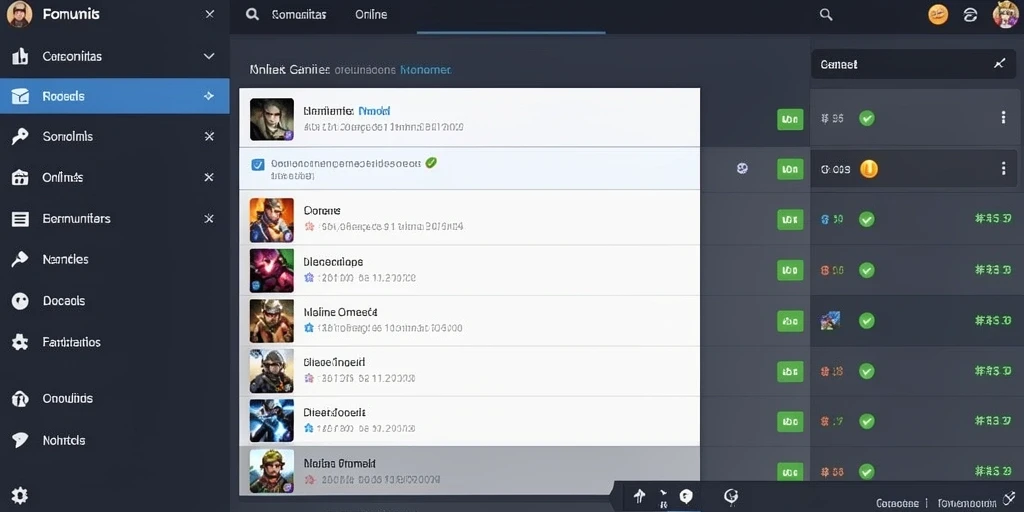The width and height of the screenshot is (1024, 512).
Task: Remove Onilnts with its X
Action: [209, 177]
